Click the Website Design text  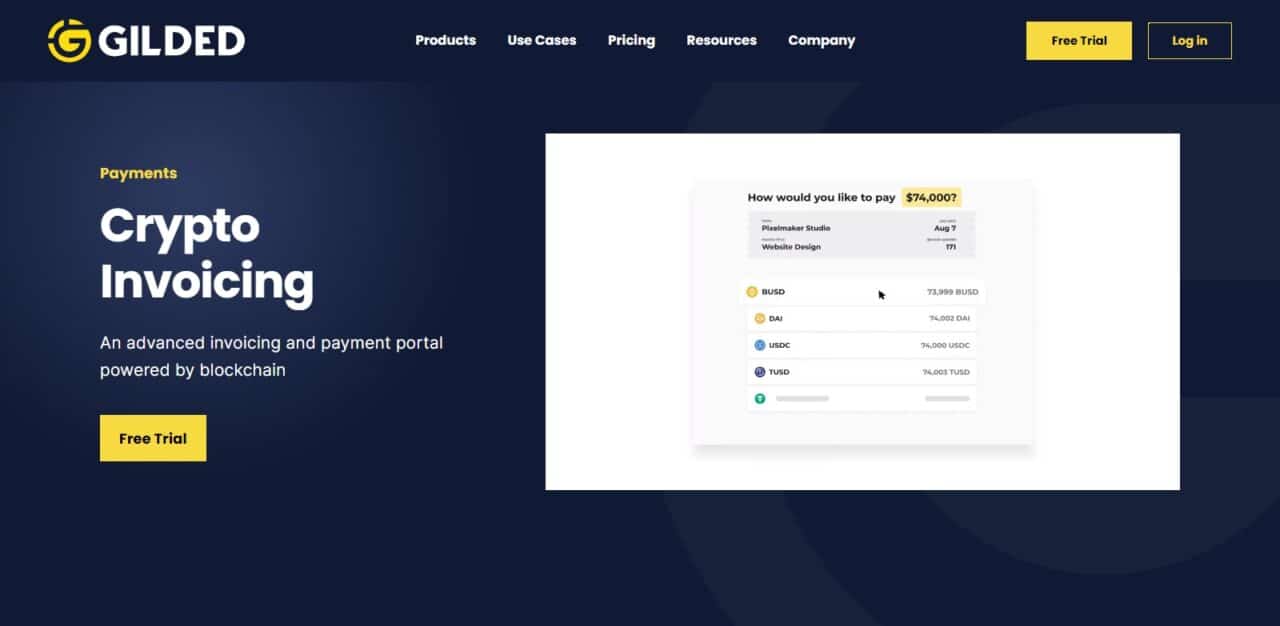[x=791, y=246]
